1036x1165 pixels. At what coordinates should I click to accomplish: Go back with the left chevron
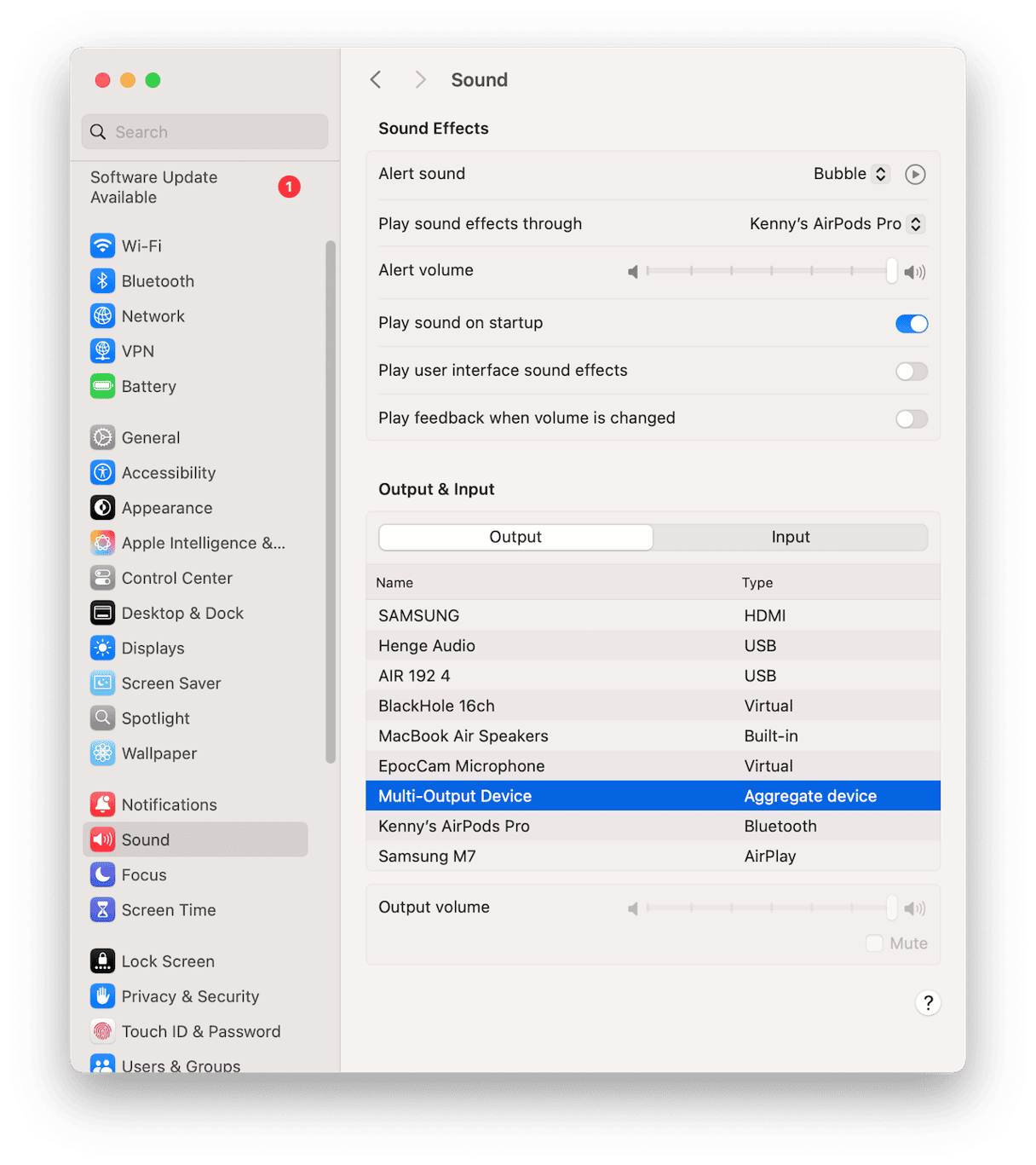coord(376,79)
